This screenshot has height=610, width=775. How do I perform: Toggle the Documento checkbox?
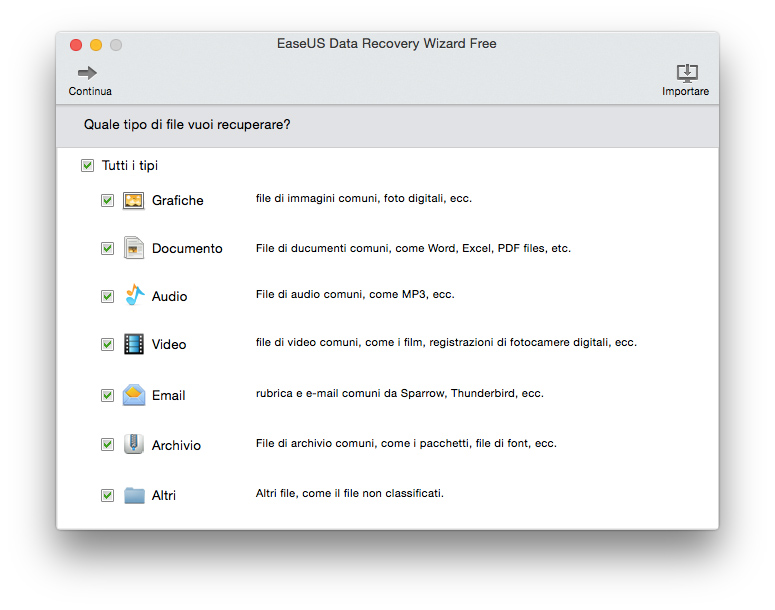coord(107,248)
